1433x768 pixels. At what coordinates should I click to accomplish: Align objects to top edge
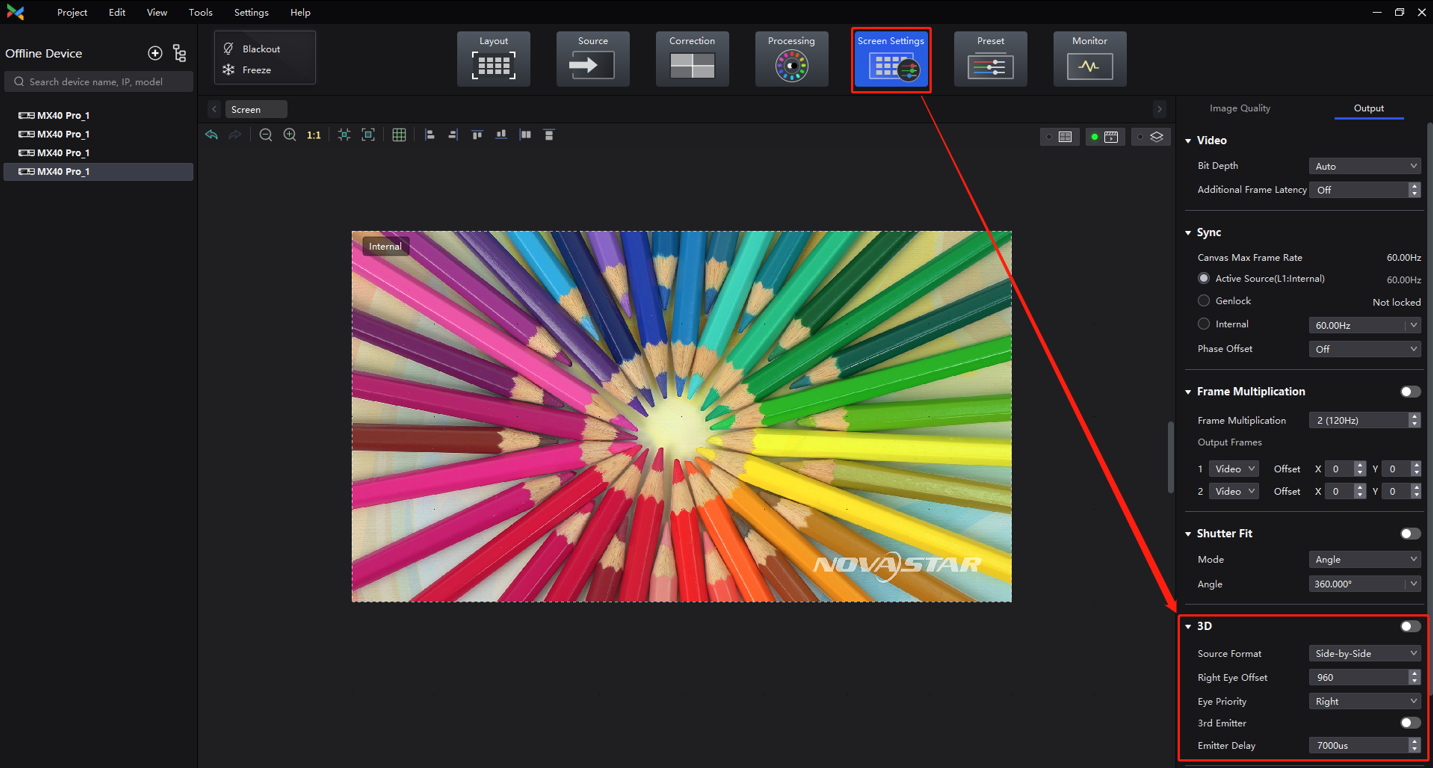pyautogui.click(x=477, y=135)
